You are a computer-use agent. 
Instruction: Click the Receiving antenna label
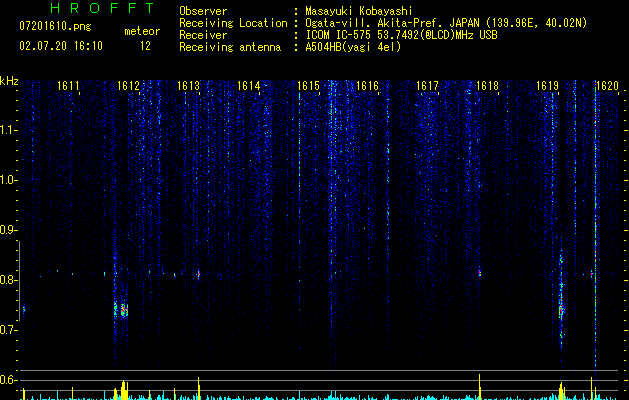tap(230, 47)
